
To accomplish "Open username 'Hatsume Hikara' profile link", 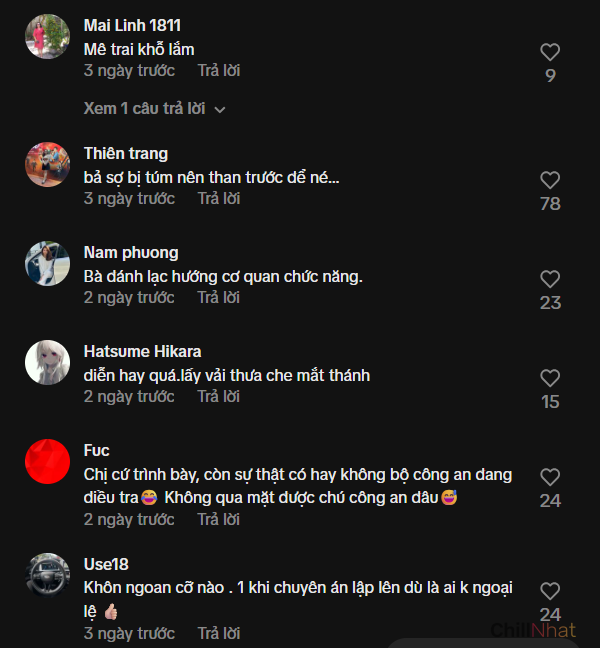I will pos(142,352).
